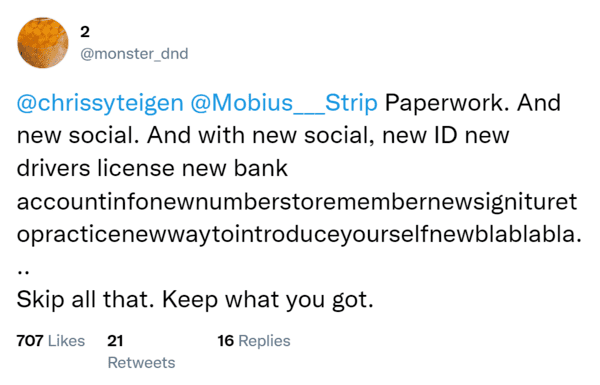The height and width of the screenshot is (385, 600).
Task: View the 16 reply count number
Action: [226, 341]
